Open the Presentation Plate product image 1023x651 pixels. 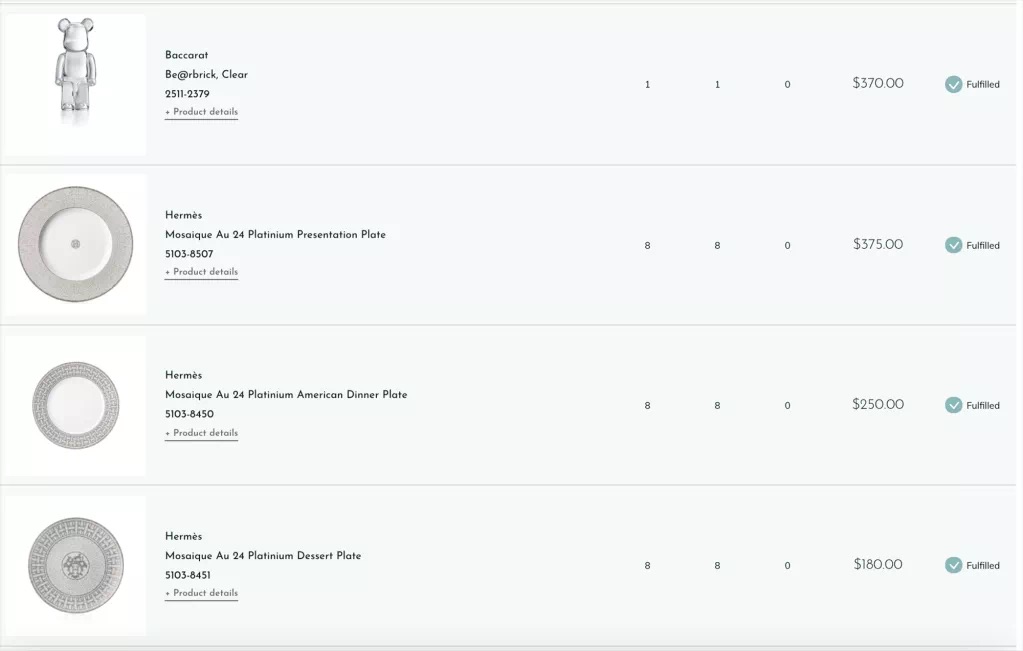coord(76,245)
